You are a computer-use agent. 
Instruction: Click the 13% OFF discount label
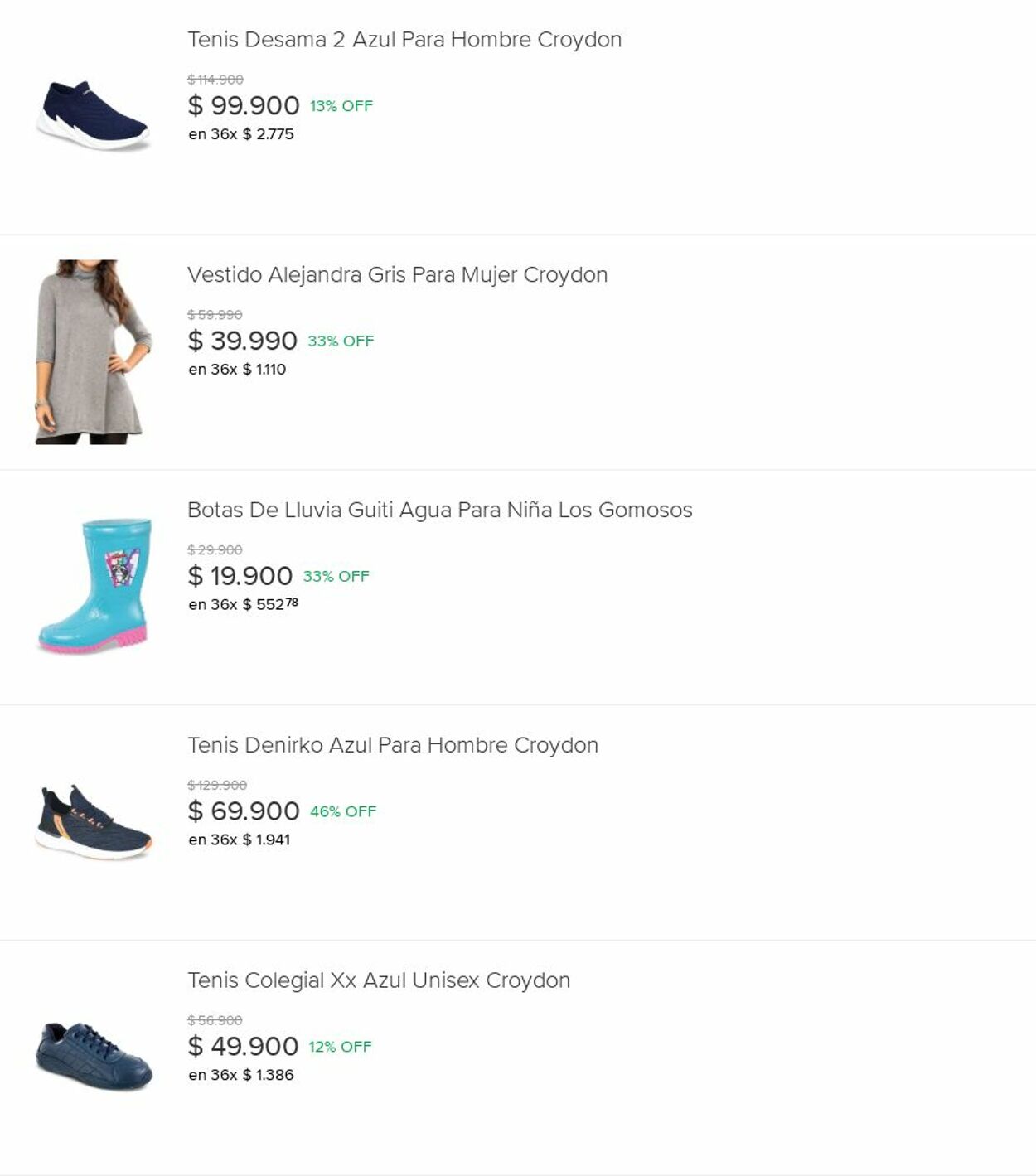[x=341, y=106]
